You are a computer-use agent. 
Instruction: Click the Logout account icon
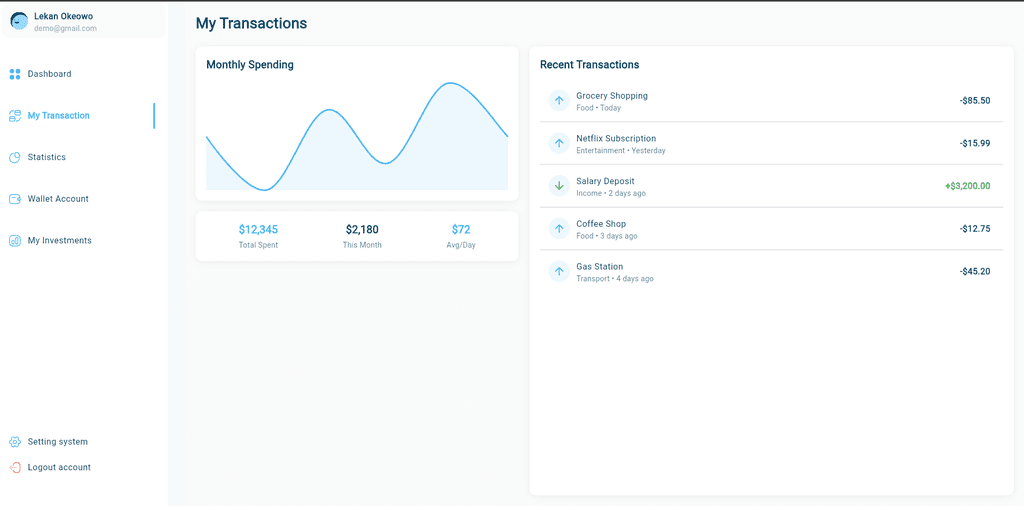[15, 467]
